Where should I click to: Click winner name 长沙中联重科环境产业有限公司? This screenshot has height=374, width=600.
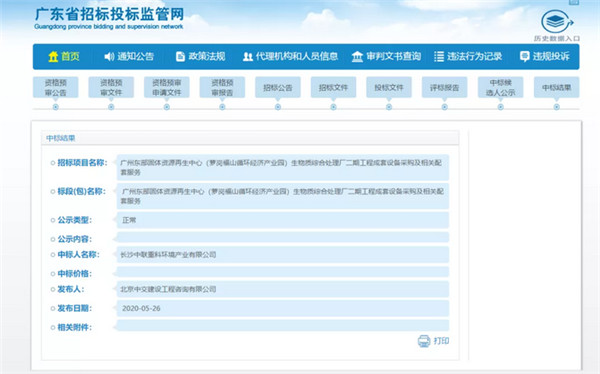(x=168, y=255)
